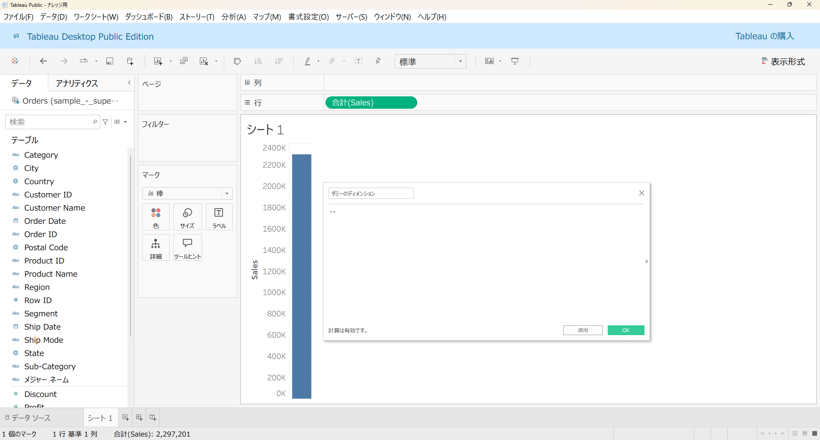Open the 分析(A) menu

[233, 17]
